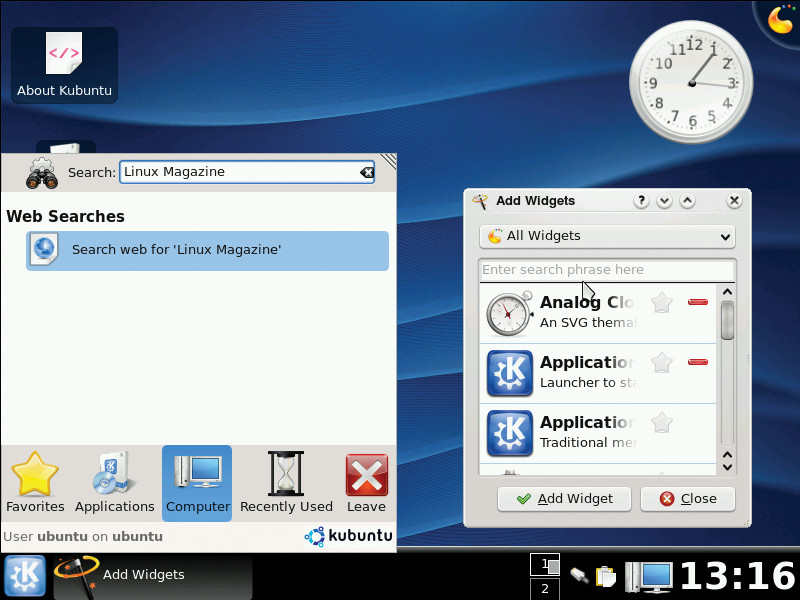Click the analog clock widget on the desktop

(691, 83)
